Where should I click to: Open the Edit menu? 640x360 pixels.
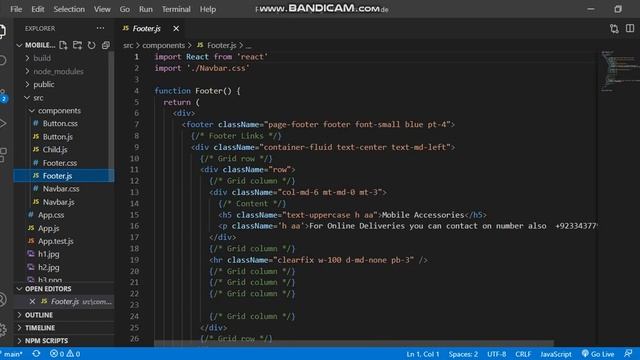point(38,9)
